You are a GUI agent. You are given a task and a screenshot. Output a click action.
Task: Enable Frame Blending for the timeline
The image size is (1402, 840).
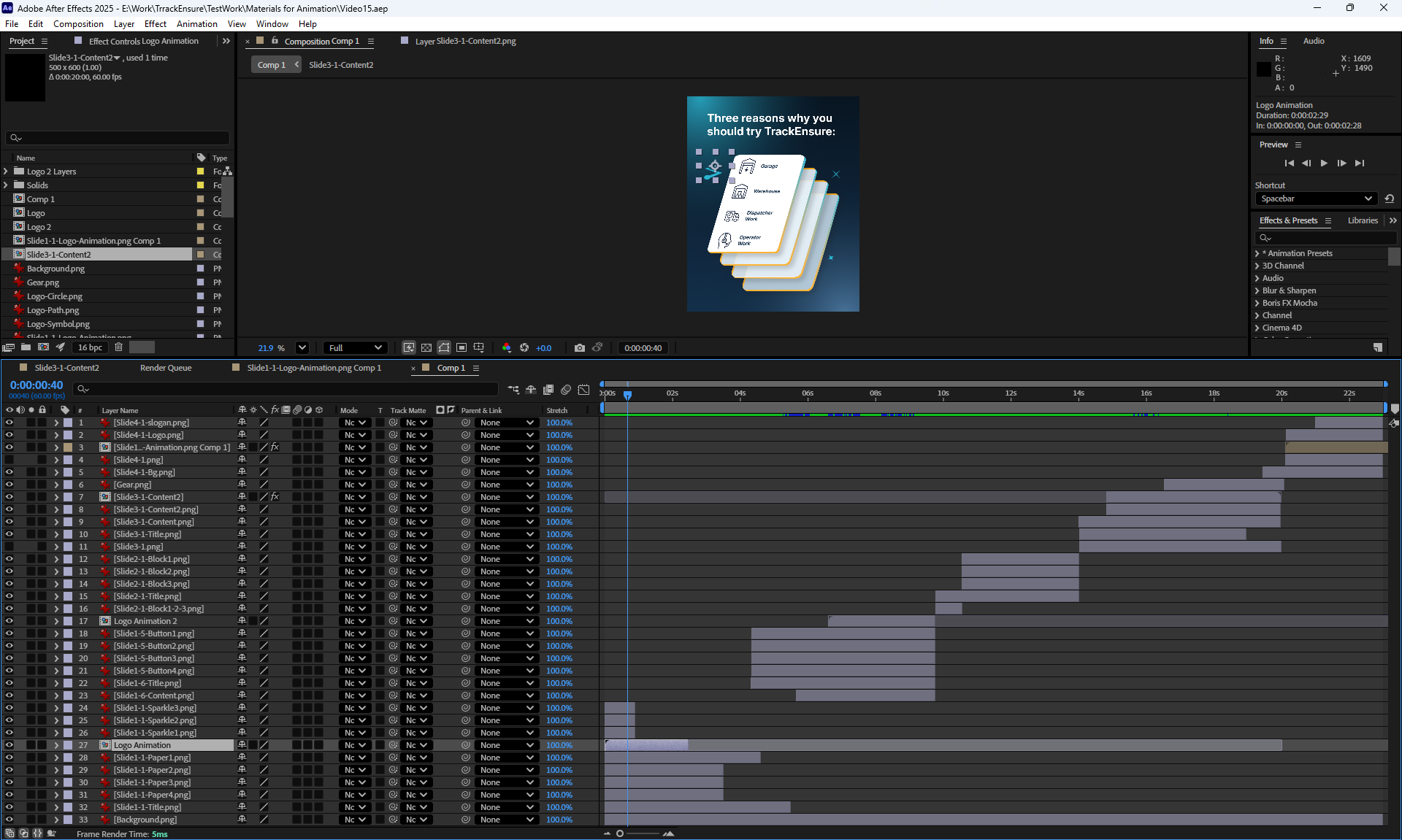point(548,390)
